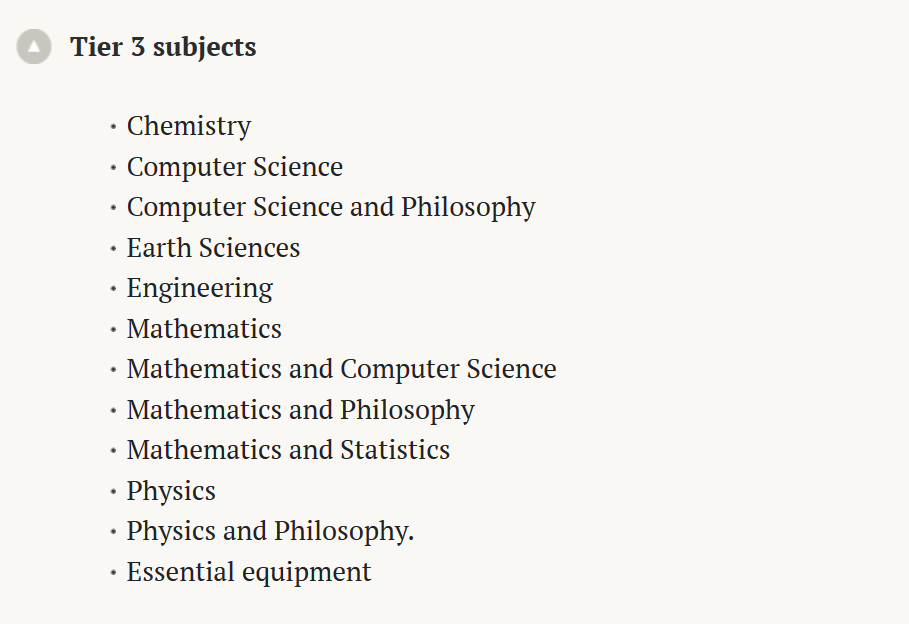Choose Earth Sciences from the list
Image resolution: width=909 pixels, height=624 pixels.
click(x=213, y=248)
